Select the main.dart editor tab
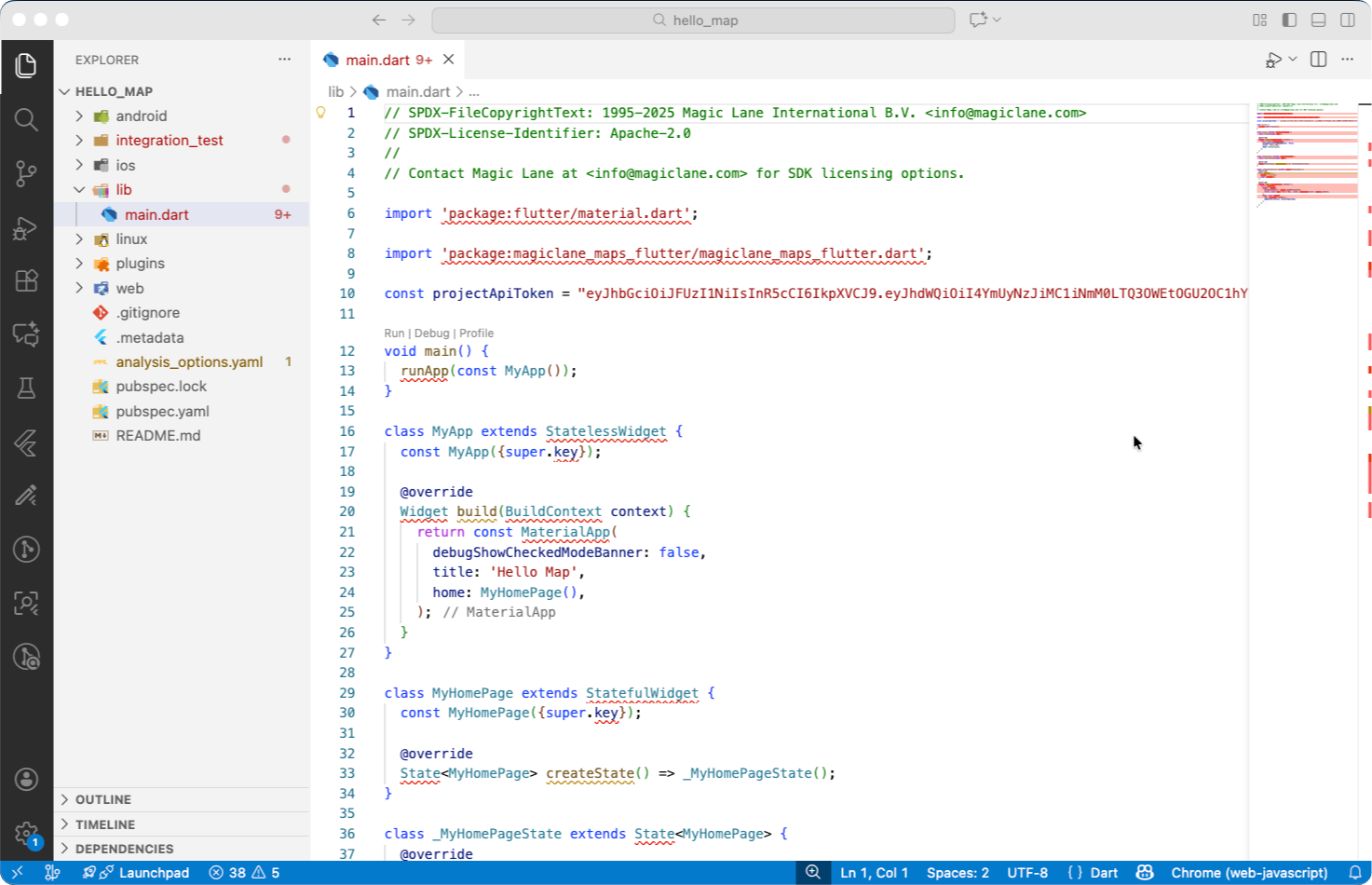This screenshot has height=885, width=1372. [x=377, y=60]
